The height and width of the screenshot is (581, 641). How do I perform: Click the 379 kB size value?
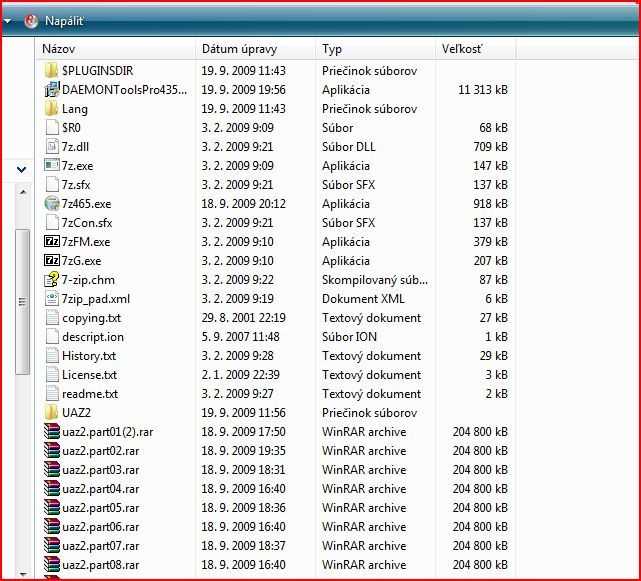tap(491, 242)
